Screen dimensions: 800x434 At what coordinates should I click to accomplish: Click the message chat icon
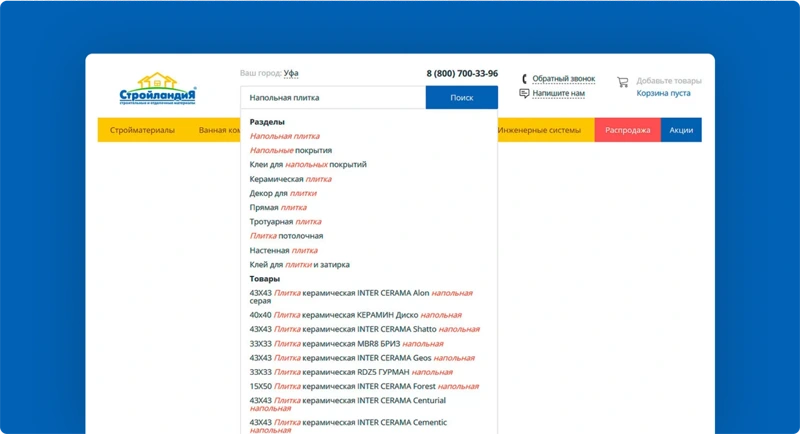[524, 93]
